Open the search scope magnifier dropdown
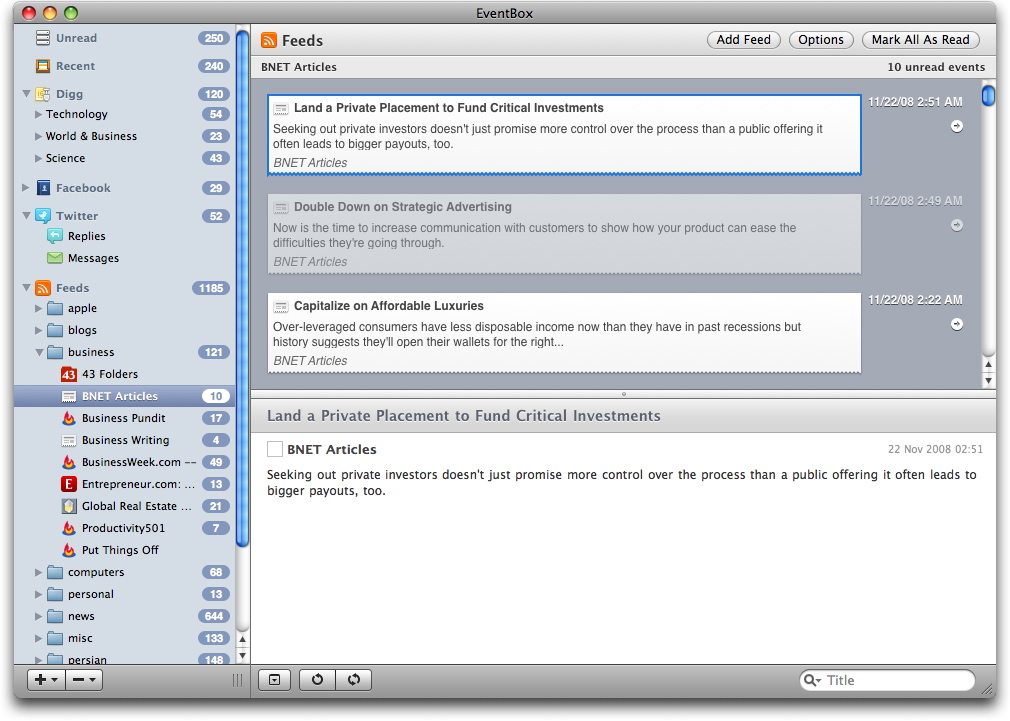The width and height of the screenshot is (1010, 721). [812, 680]
